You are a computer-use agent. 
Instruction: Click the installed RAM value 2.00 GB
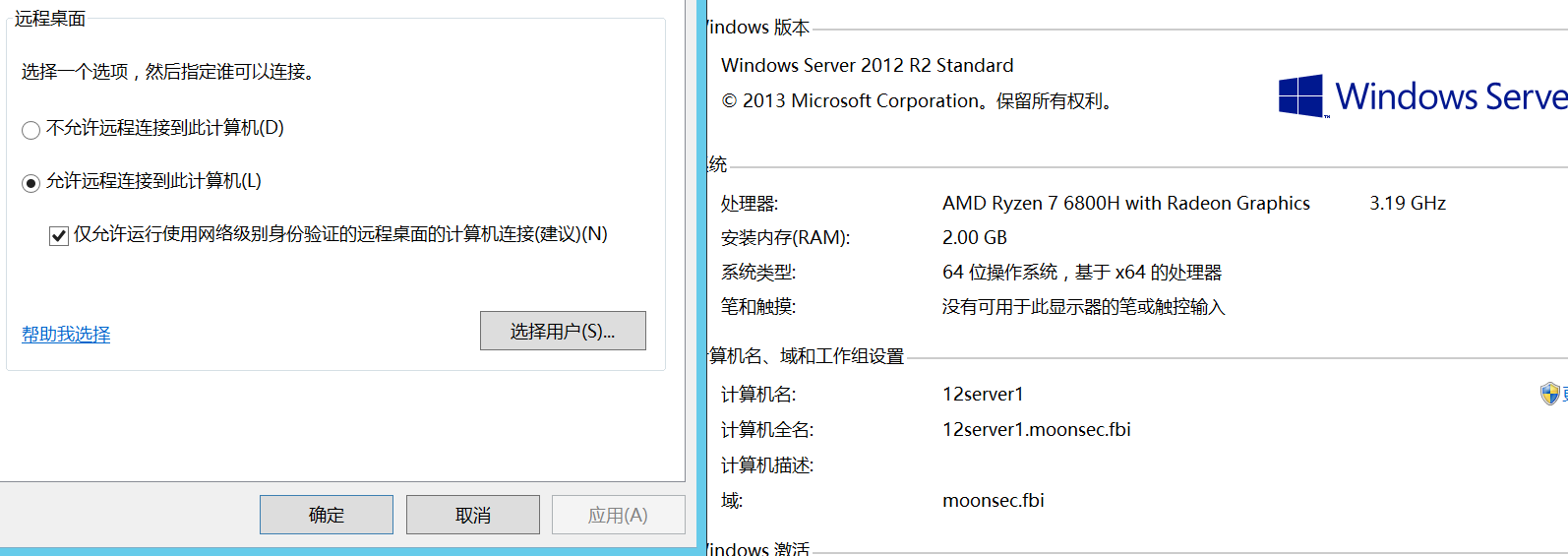975,237
